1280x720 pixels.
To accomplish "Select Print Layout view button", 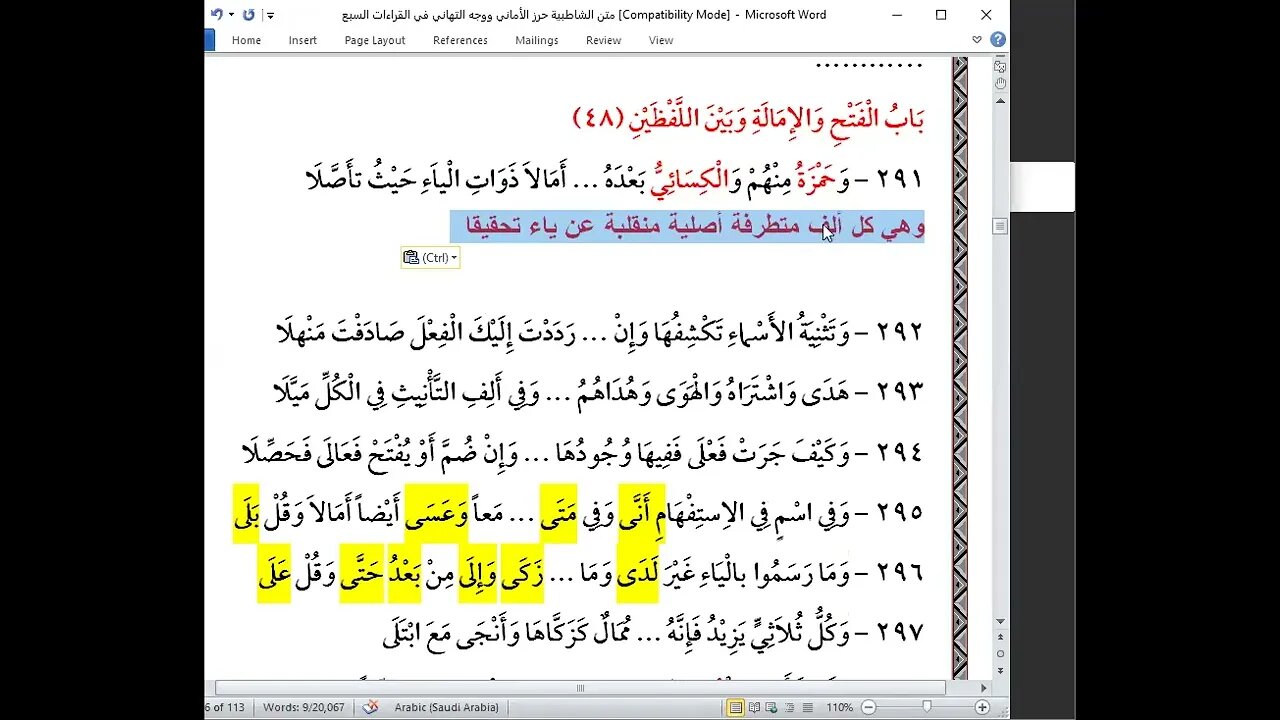I will (x=736, y=707).
